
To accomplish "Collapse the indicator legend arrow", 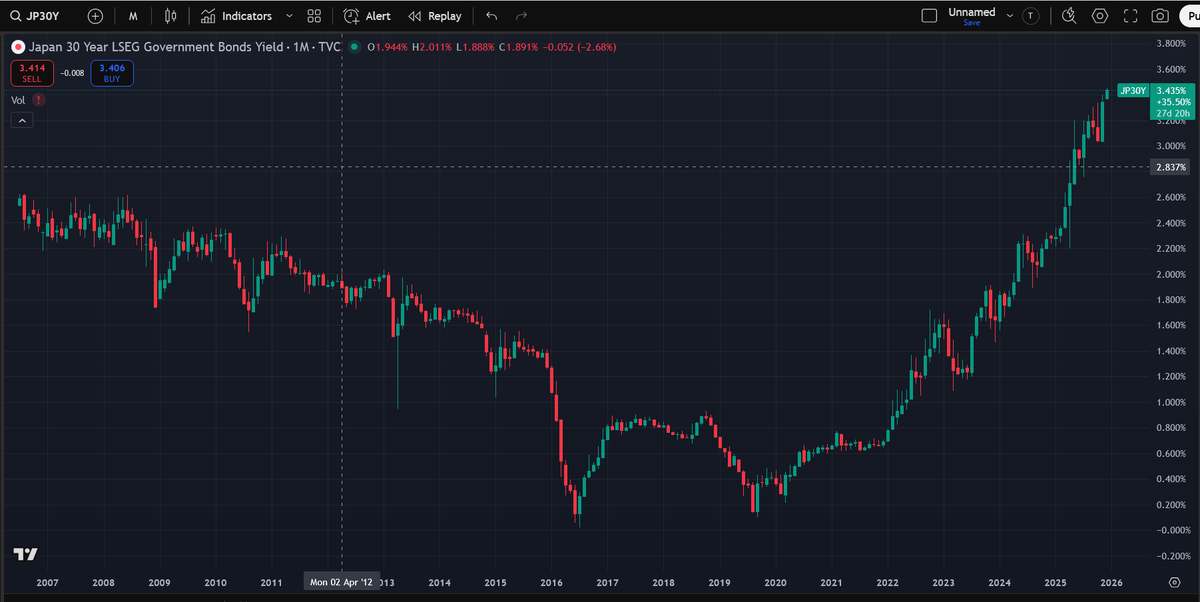I will pyautogui.click(x=23, y=120).
